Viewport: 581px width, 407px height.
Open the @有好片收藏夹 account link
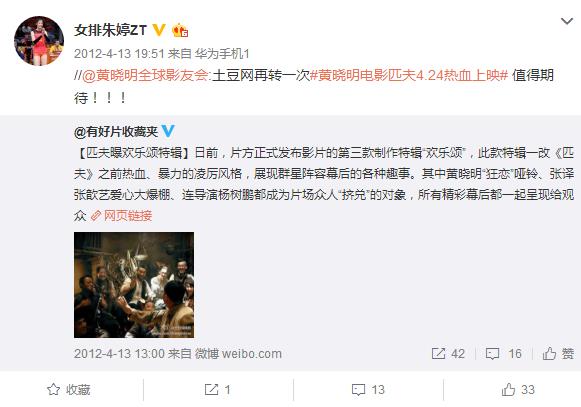point(116,132)
